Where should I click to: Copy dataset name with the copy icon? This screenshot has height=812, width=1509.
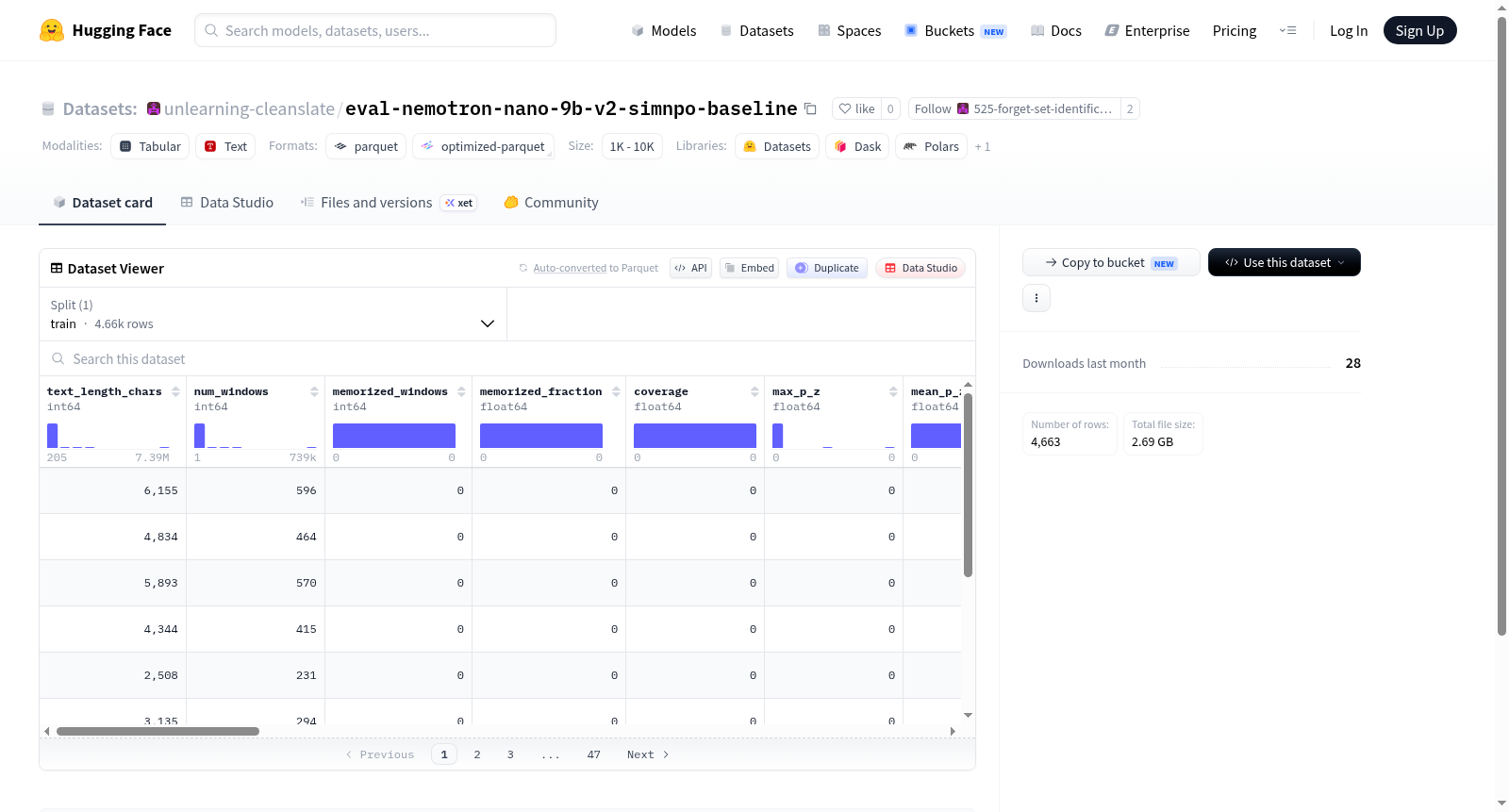(810, 108)
